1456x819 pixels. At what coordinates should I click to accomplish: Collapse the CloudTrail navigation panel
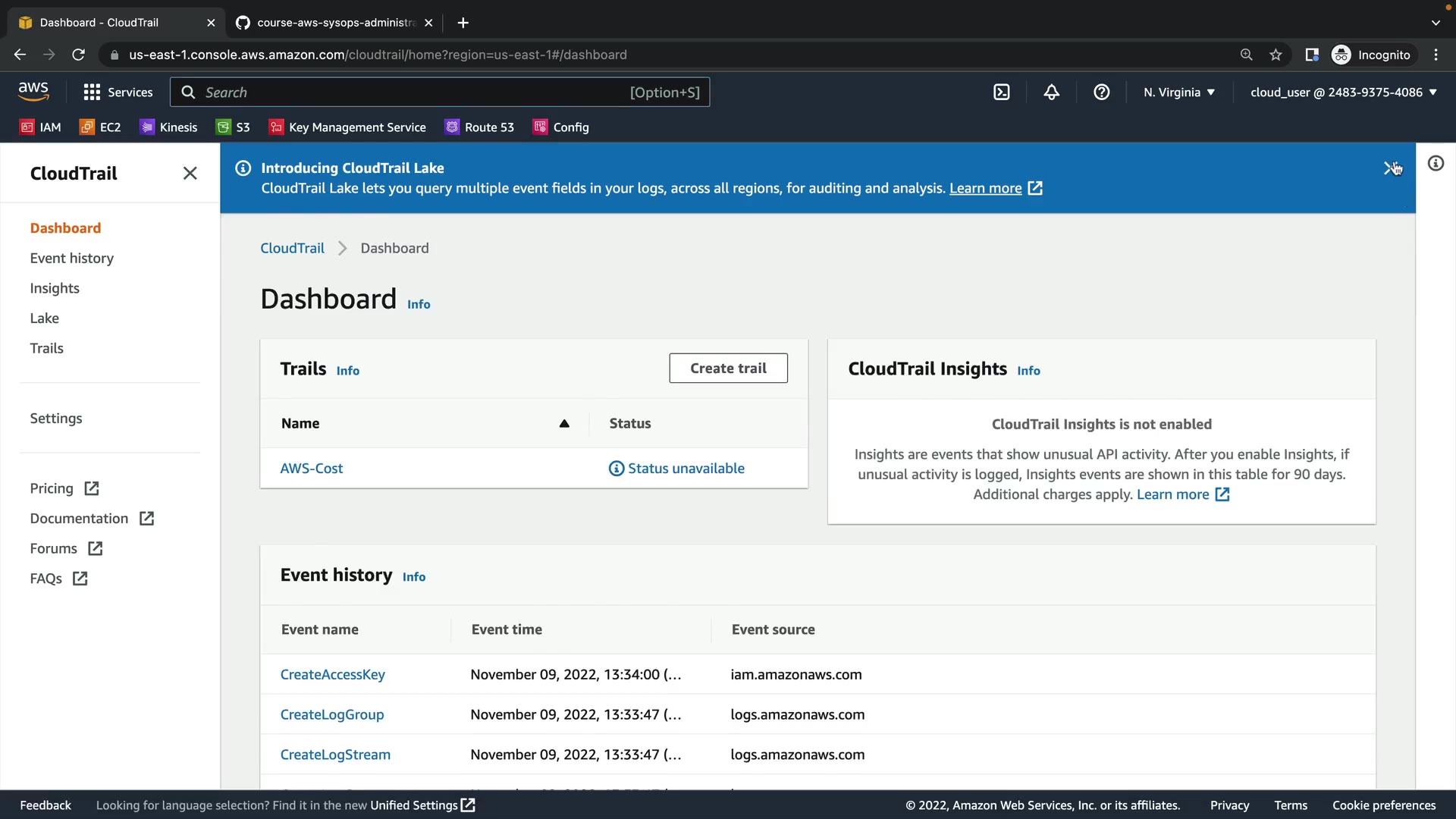190,174
